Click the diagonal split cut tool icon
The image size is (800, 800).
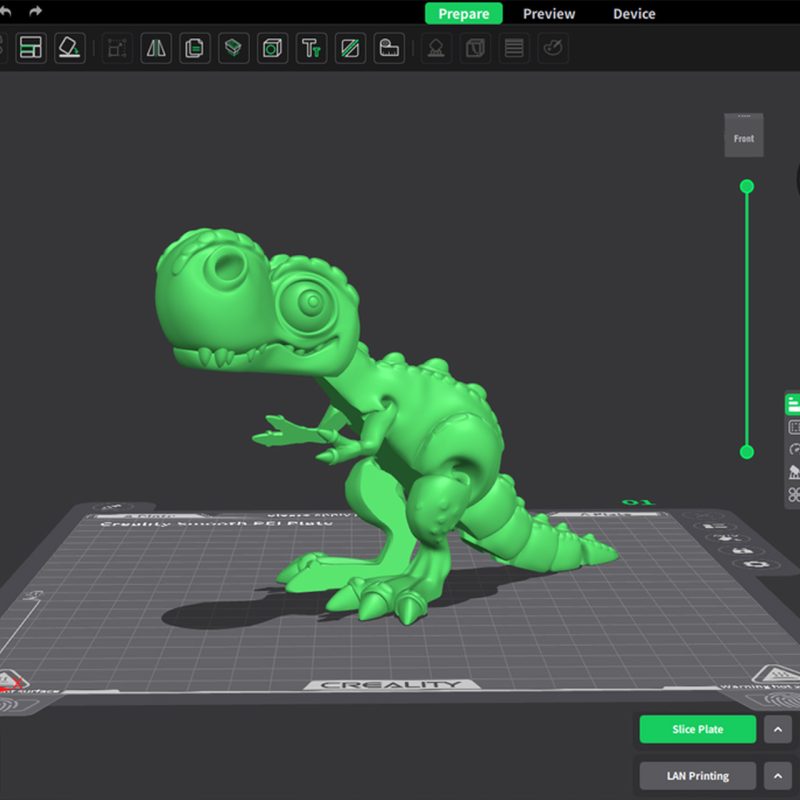point(350,47)
